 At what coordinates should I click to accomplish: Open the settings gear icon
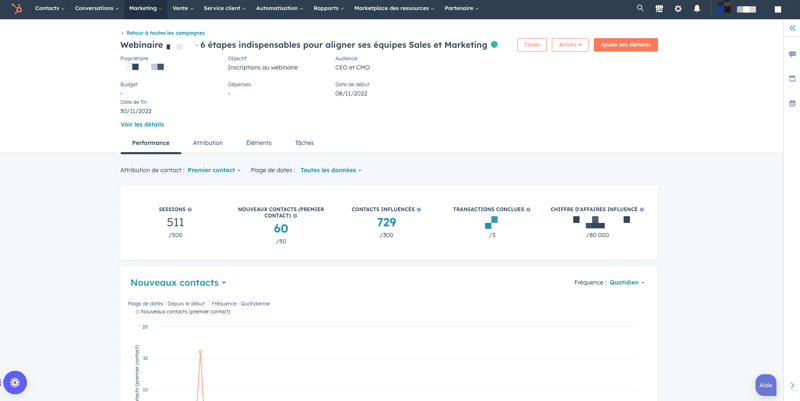pyautogui.click(x=678, y=9)
